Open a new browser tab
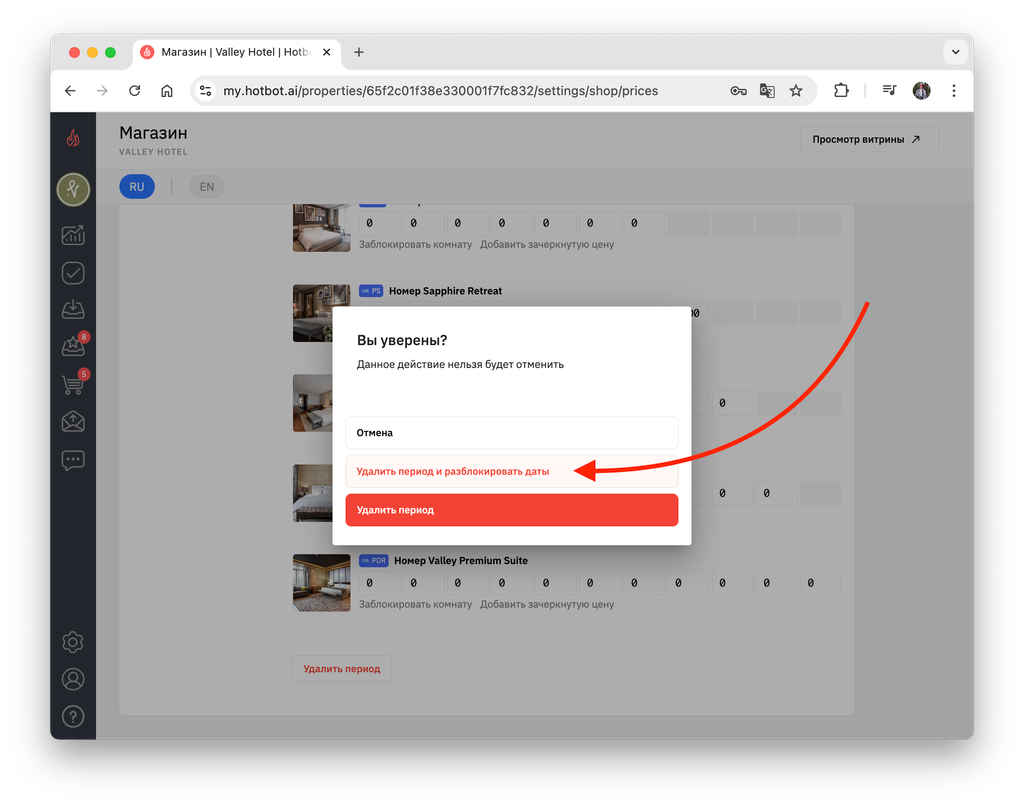This screenshot has width=1024, height=806. 359,52
